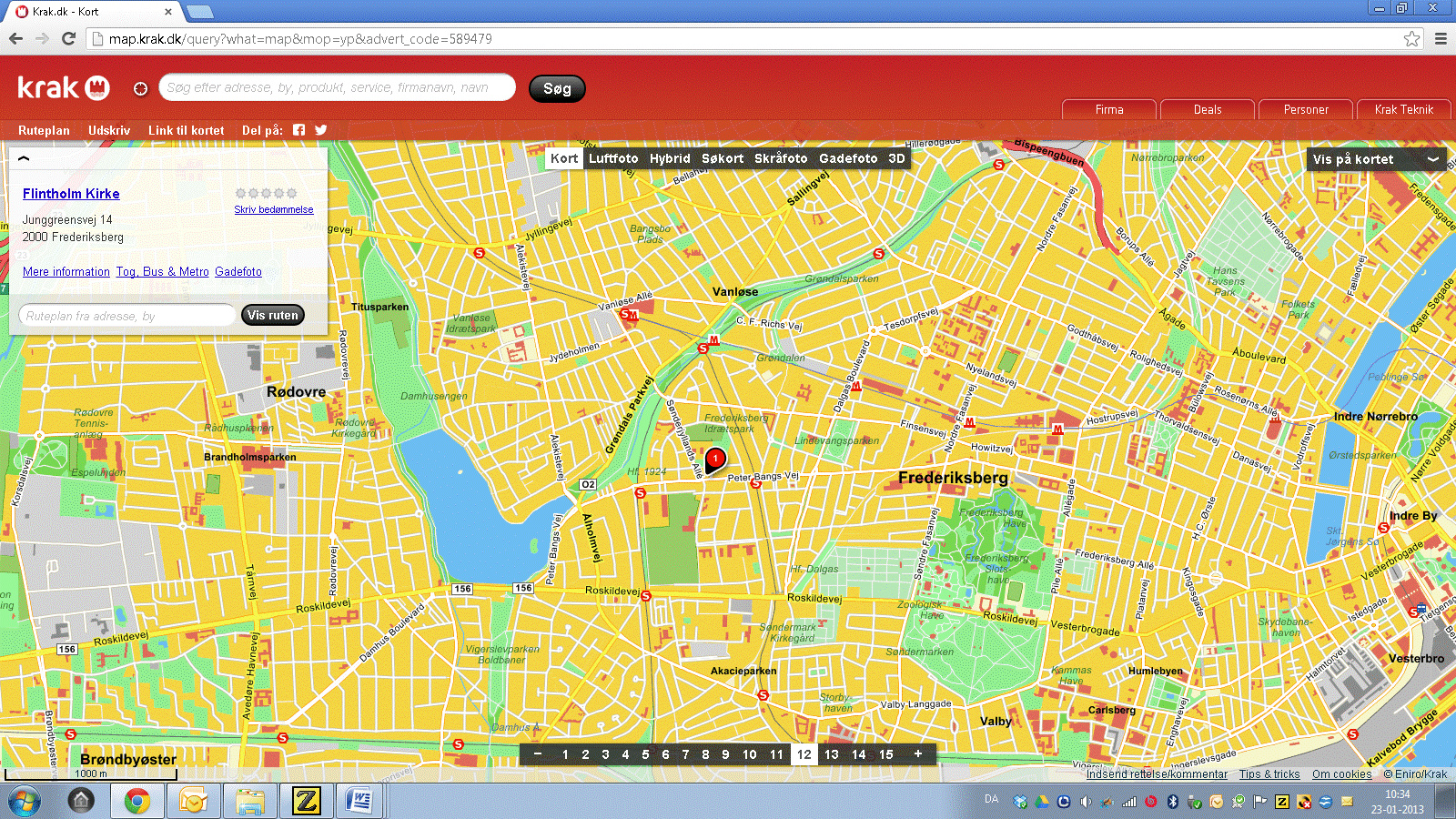Click the zoom out minus icon
The width and height of the screenshot is (1456, 819).
coord(538,754)
